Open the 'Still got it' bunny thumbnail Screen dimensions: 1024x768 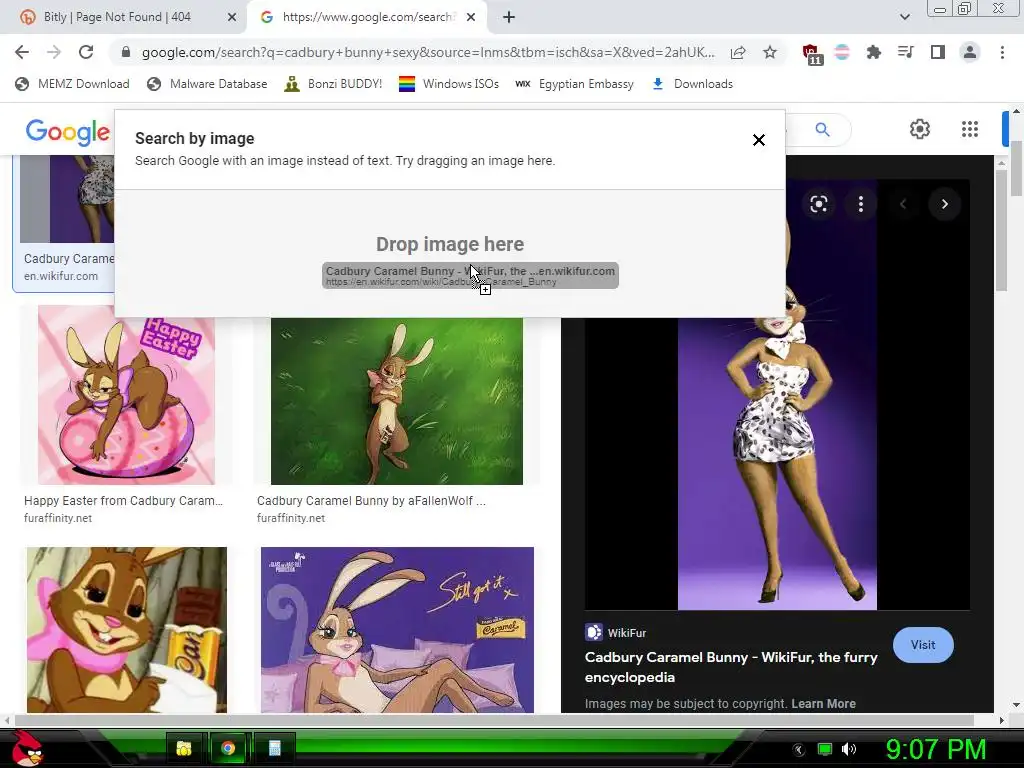point(397,630)
